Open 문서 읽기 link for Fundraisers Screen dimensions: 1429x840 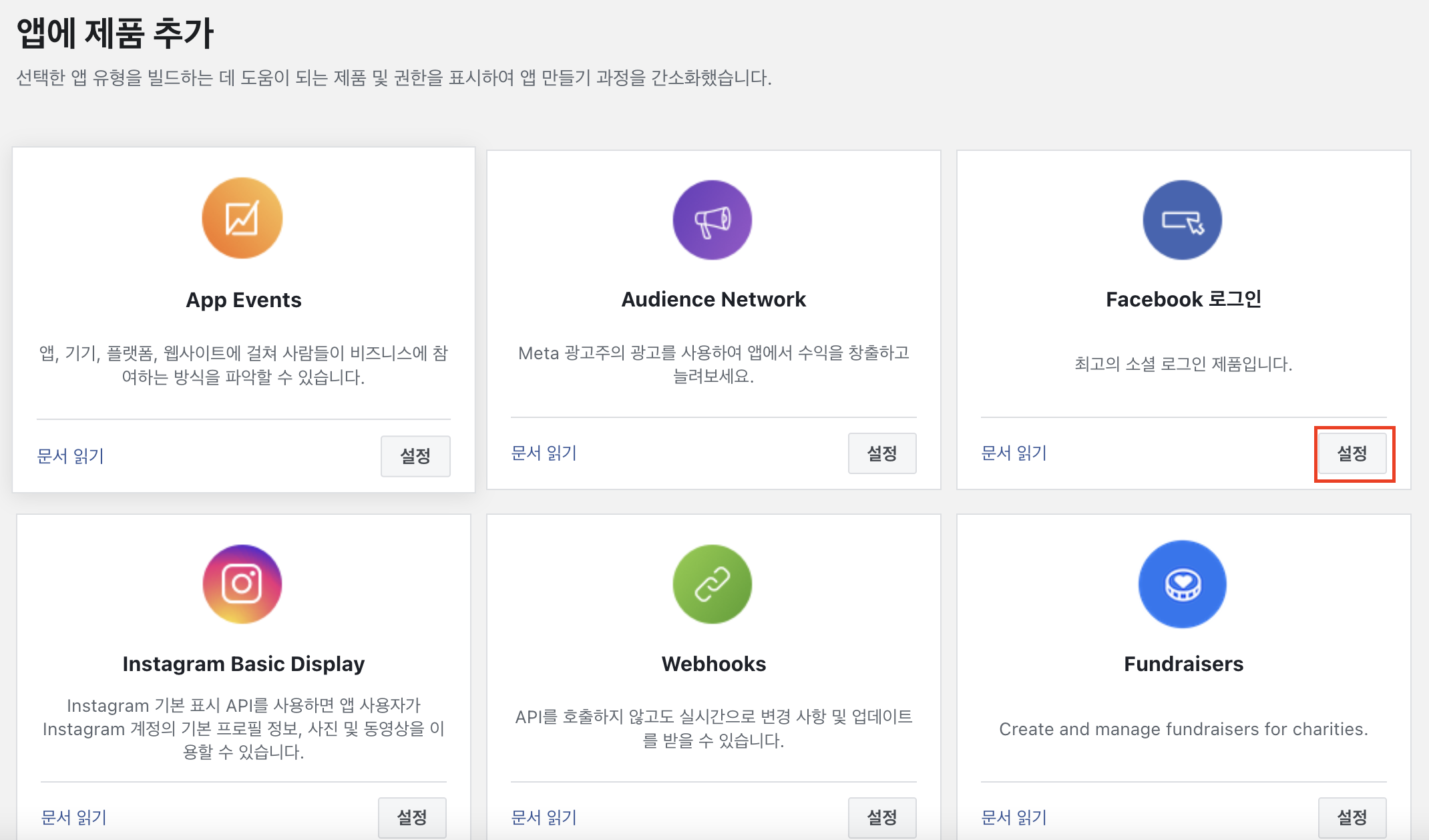click(1014, 817)
